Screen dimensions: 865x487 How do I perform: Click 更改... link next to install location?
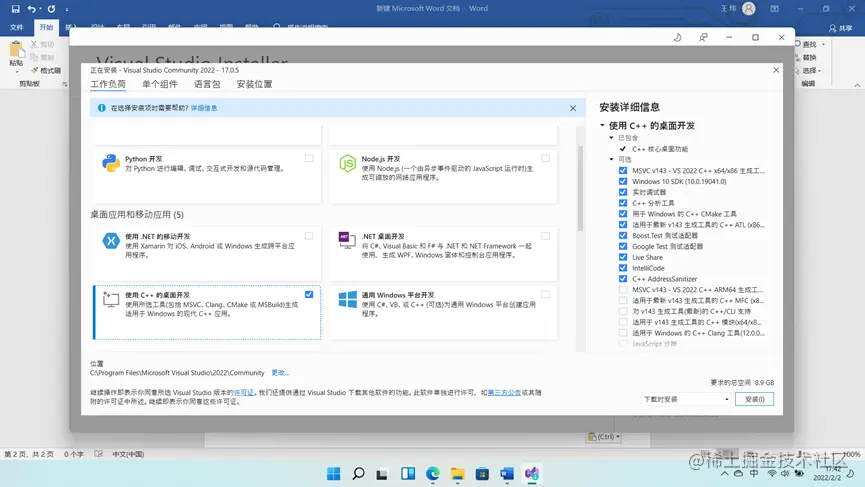(x=280, y=373)
